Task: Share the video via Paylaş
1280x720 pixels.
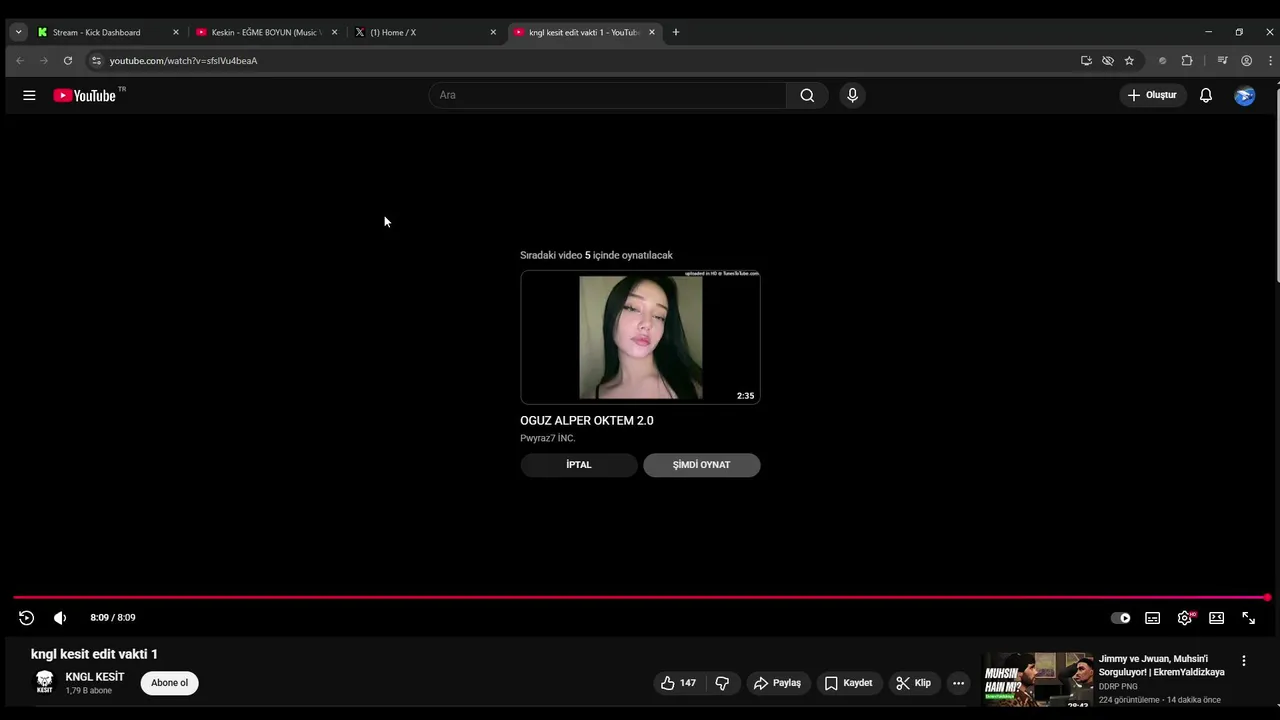Action: (x=777, y=683)
